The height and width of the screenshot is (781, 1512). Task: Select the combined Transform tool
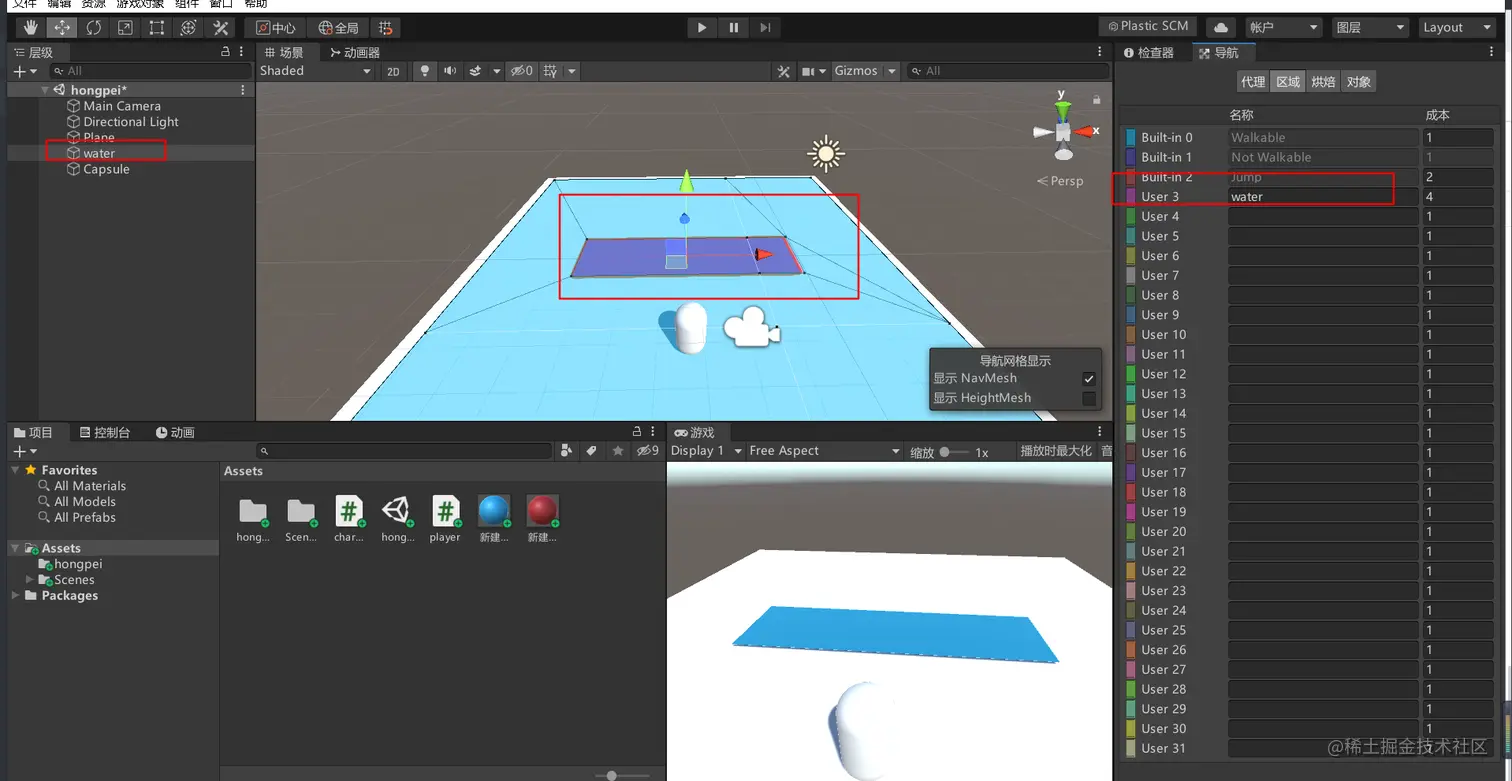(188, 28)
